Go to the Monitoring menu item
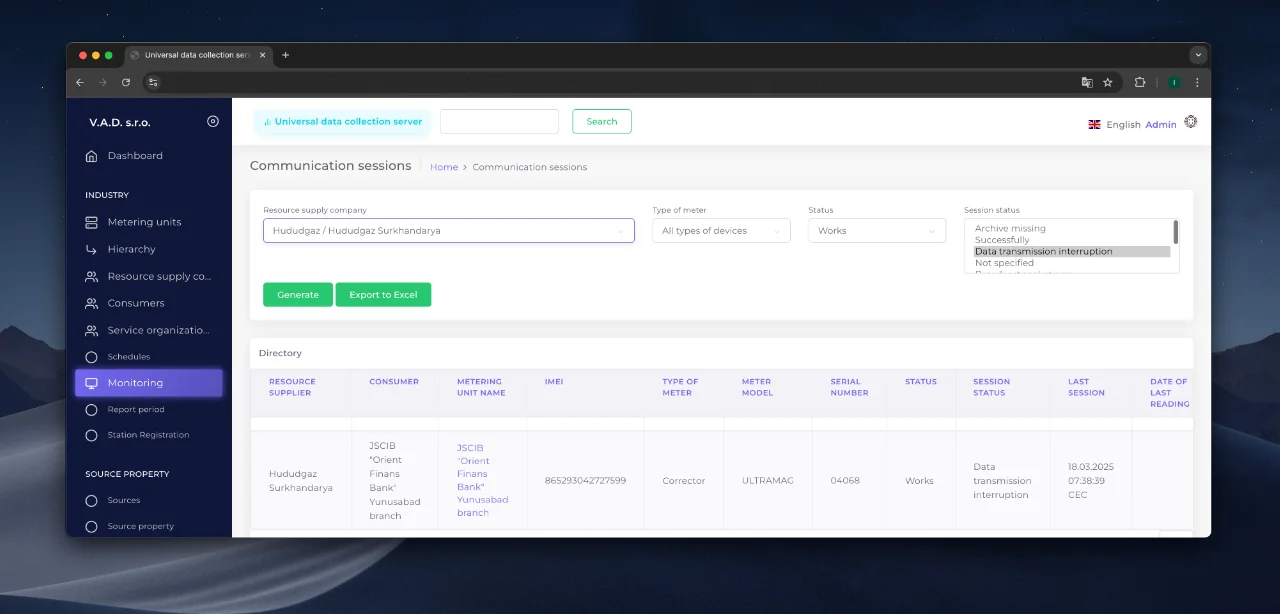Image resolution: width=1280 pixels, height=614 pixels. [149, 383]
